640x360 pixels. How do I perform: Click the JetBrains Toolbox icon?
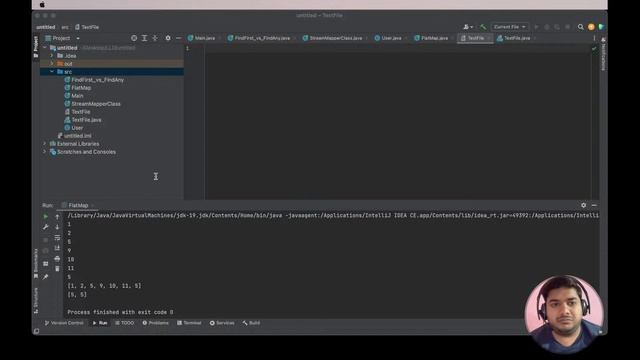pos(601,27)
